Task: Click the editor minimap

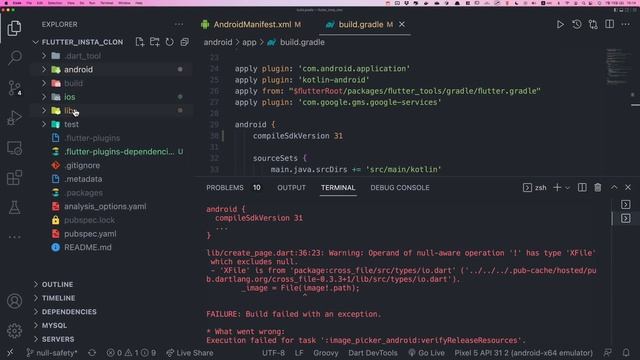Action: tap(617, 67)
